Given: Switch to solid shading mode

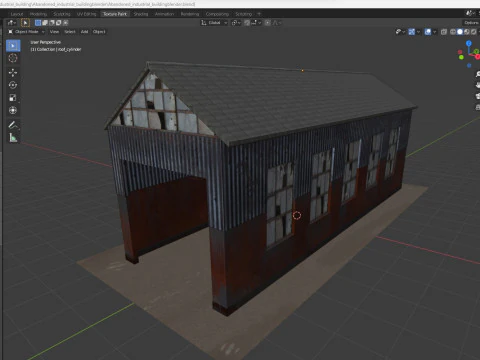Looking at the screenshot, I should pos(460,32).
